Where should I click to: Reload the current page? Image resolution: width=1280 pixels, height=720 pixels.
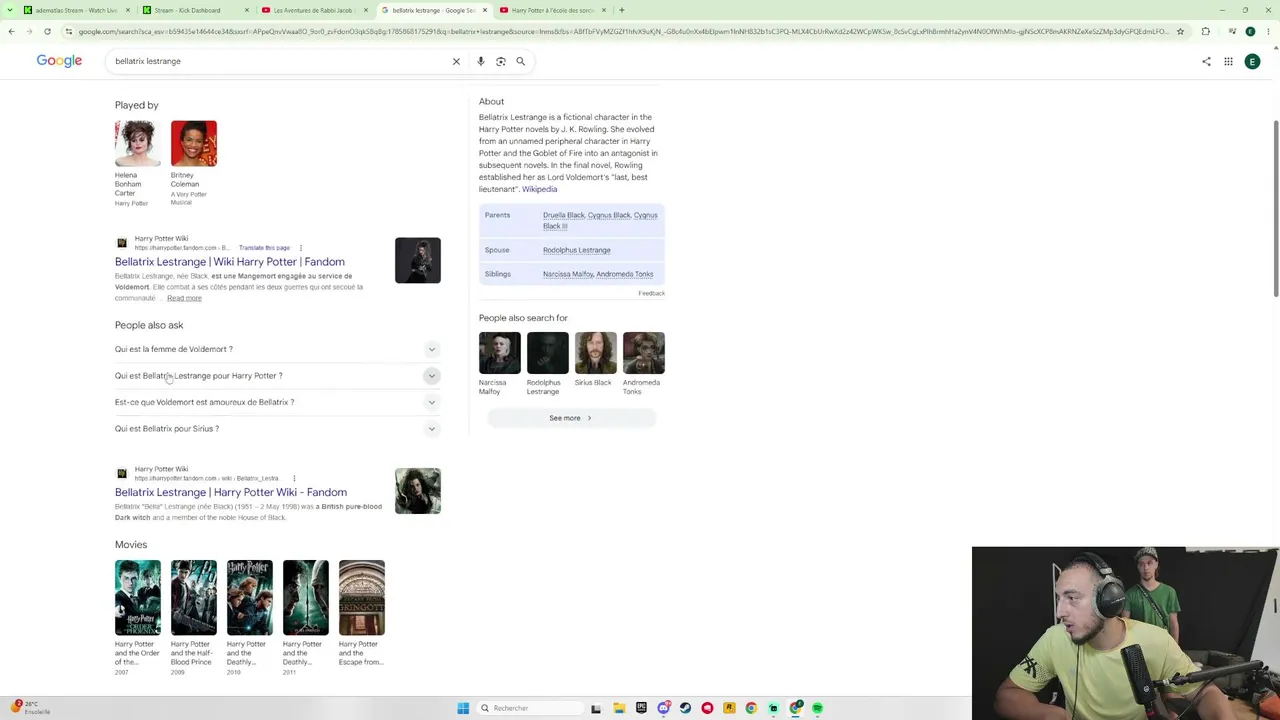pos(47,31)
